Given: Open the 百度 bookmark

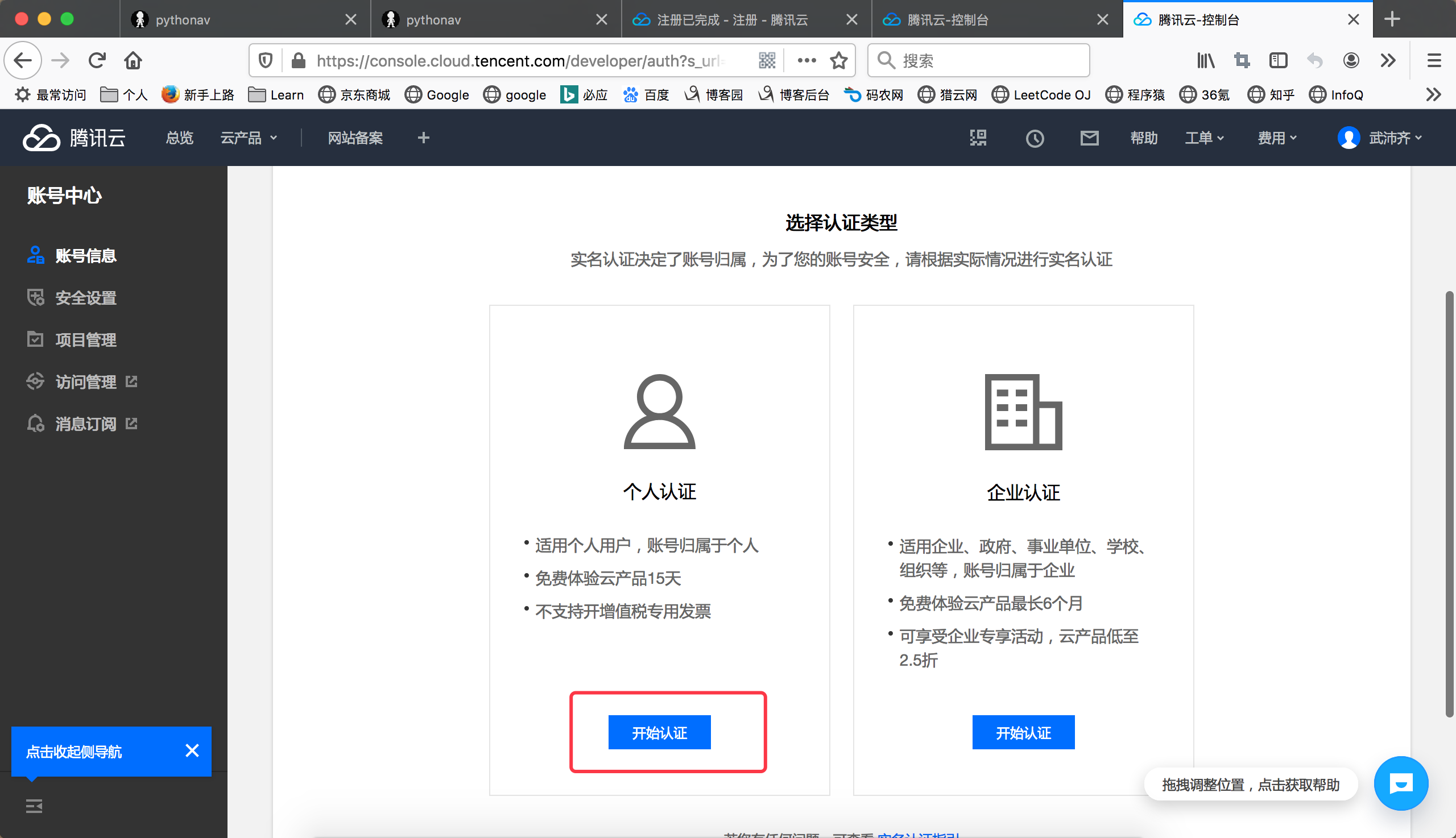Looking at the screenshot, I should [x=646, y=94].
